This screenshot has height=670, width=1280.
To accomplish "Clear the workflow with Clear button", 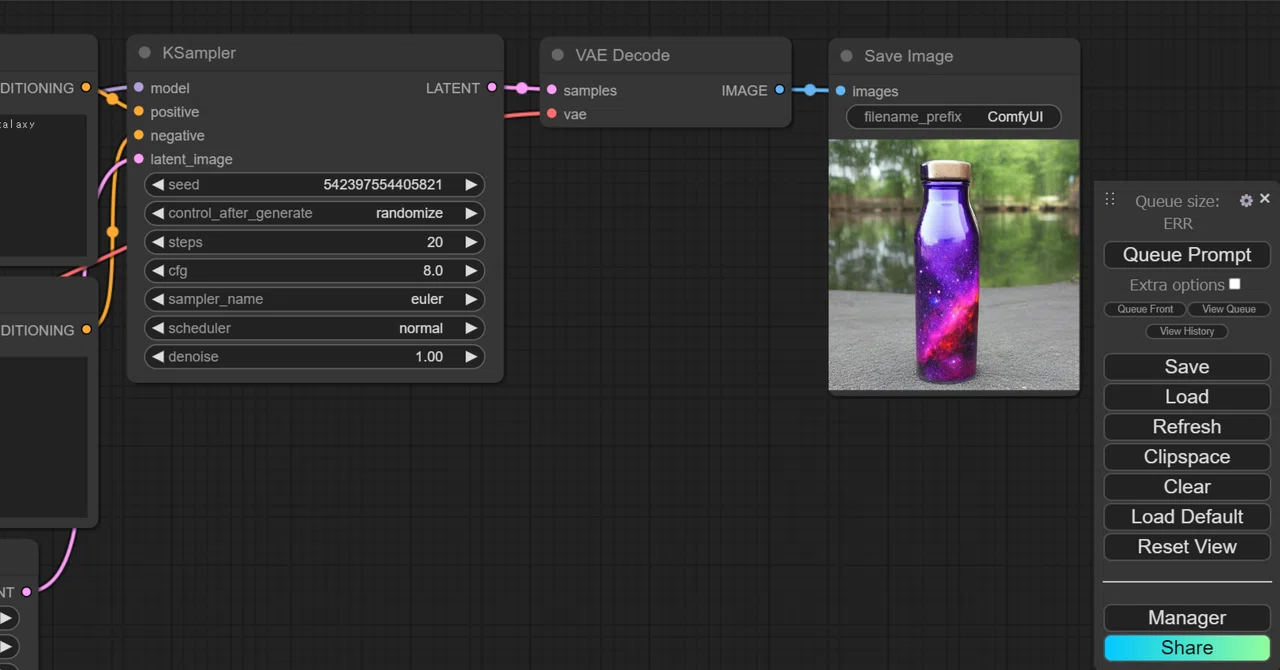I will click(1187, 487).
